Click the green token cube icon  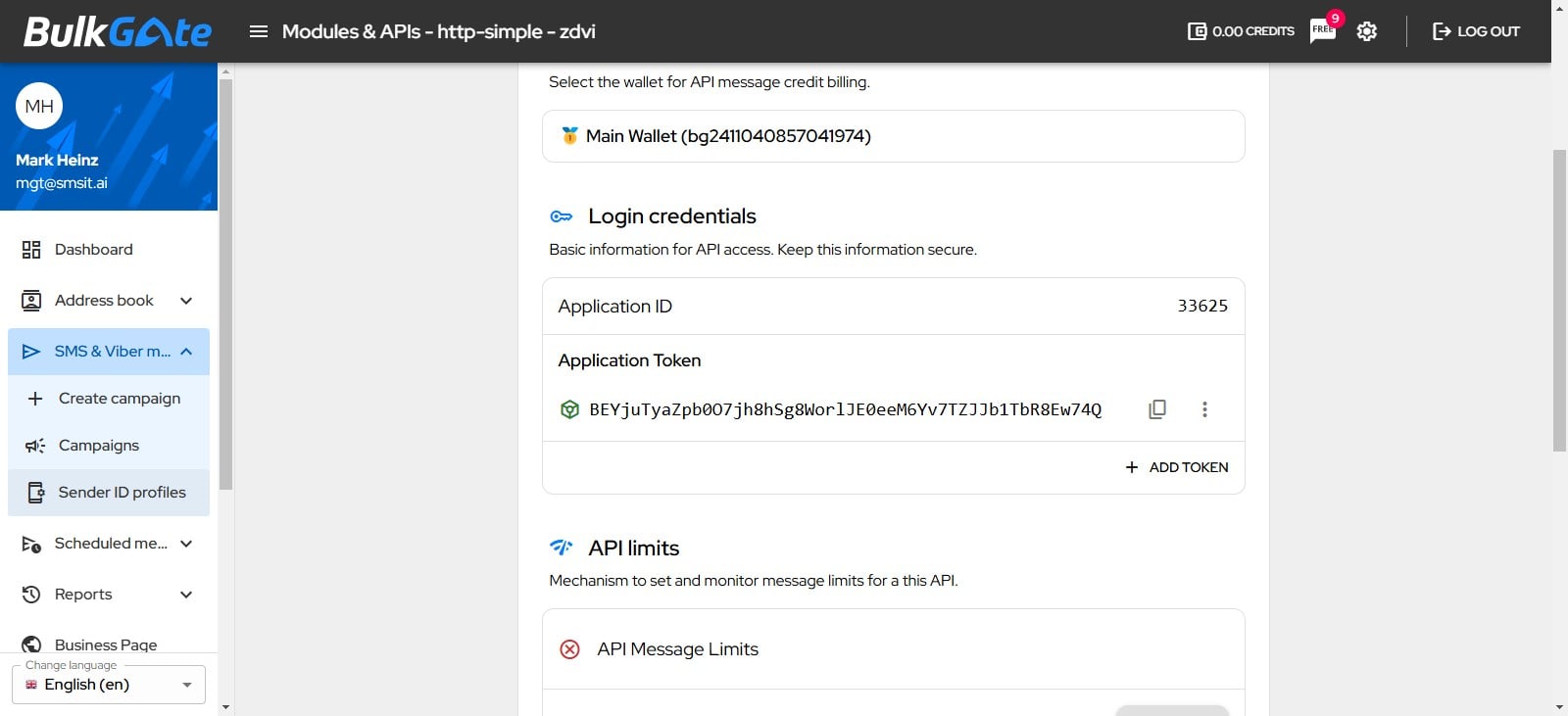click(569, 409)
